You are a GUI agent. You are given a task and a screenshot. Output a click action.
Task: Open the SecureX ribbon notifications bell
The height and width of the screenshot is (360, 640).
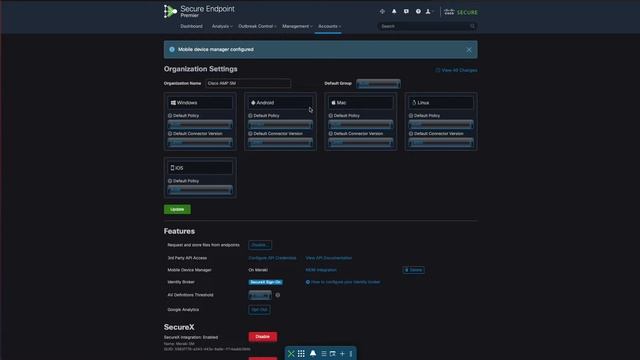pos(313,353)
